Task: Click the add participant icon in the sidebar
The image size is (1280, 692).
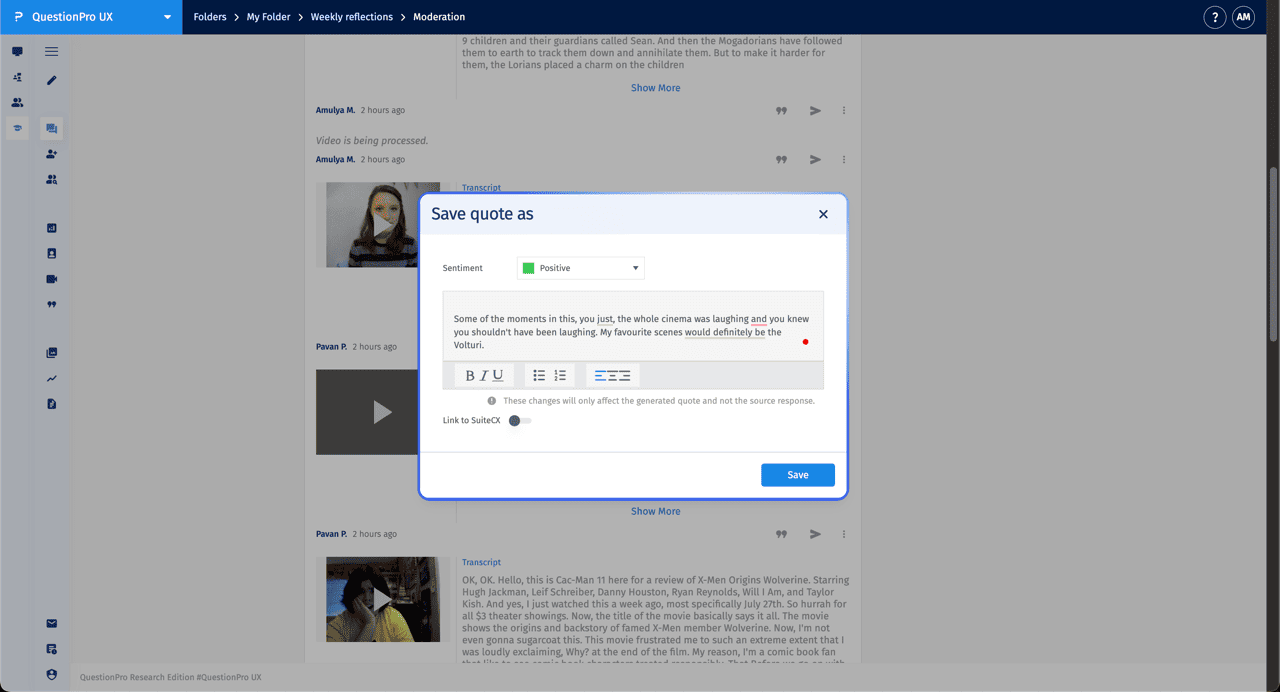Action: point(51,154)
